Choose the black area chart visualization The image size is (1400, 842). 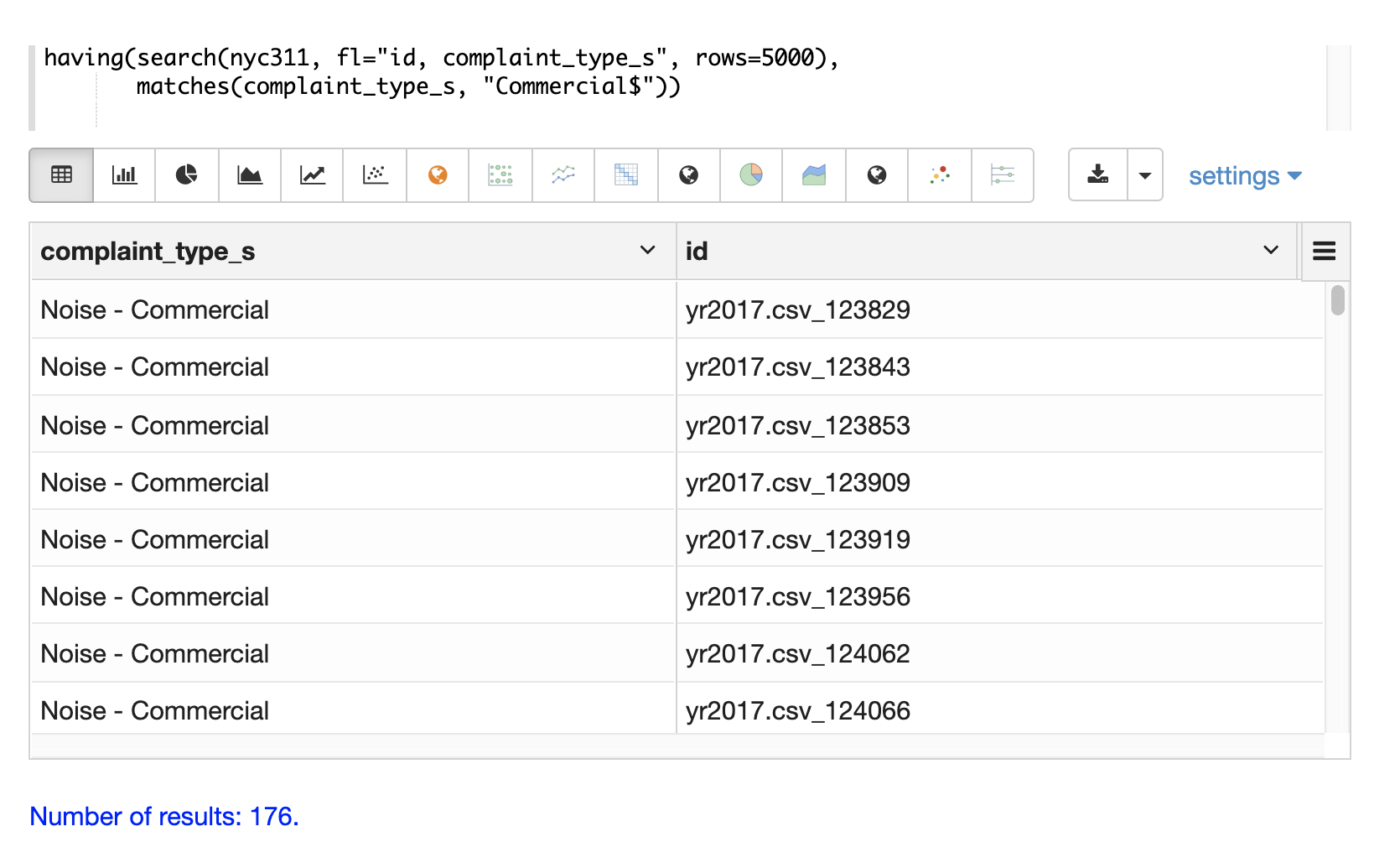(249, 175)
